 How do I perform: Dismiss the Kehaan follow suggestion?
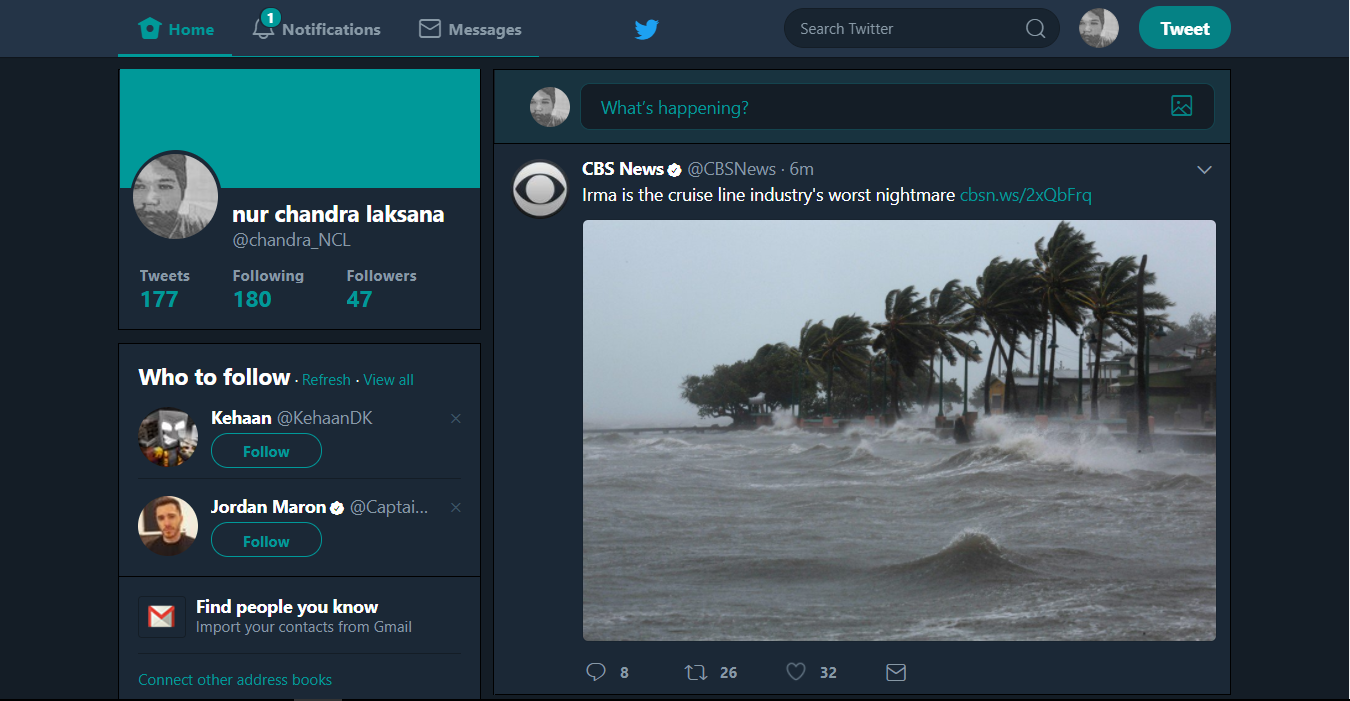[455, 418]
